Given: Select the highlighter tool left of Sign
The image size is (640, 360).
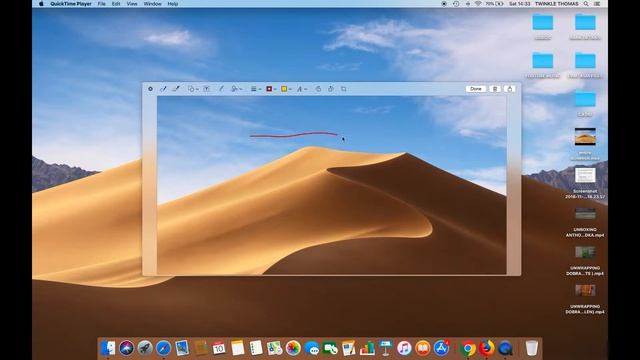Looking at the screenshot, I should click(x=221, y=89).
